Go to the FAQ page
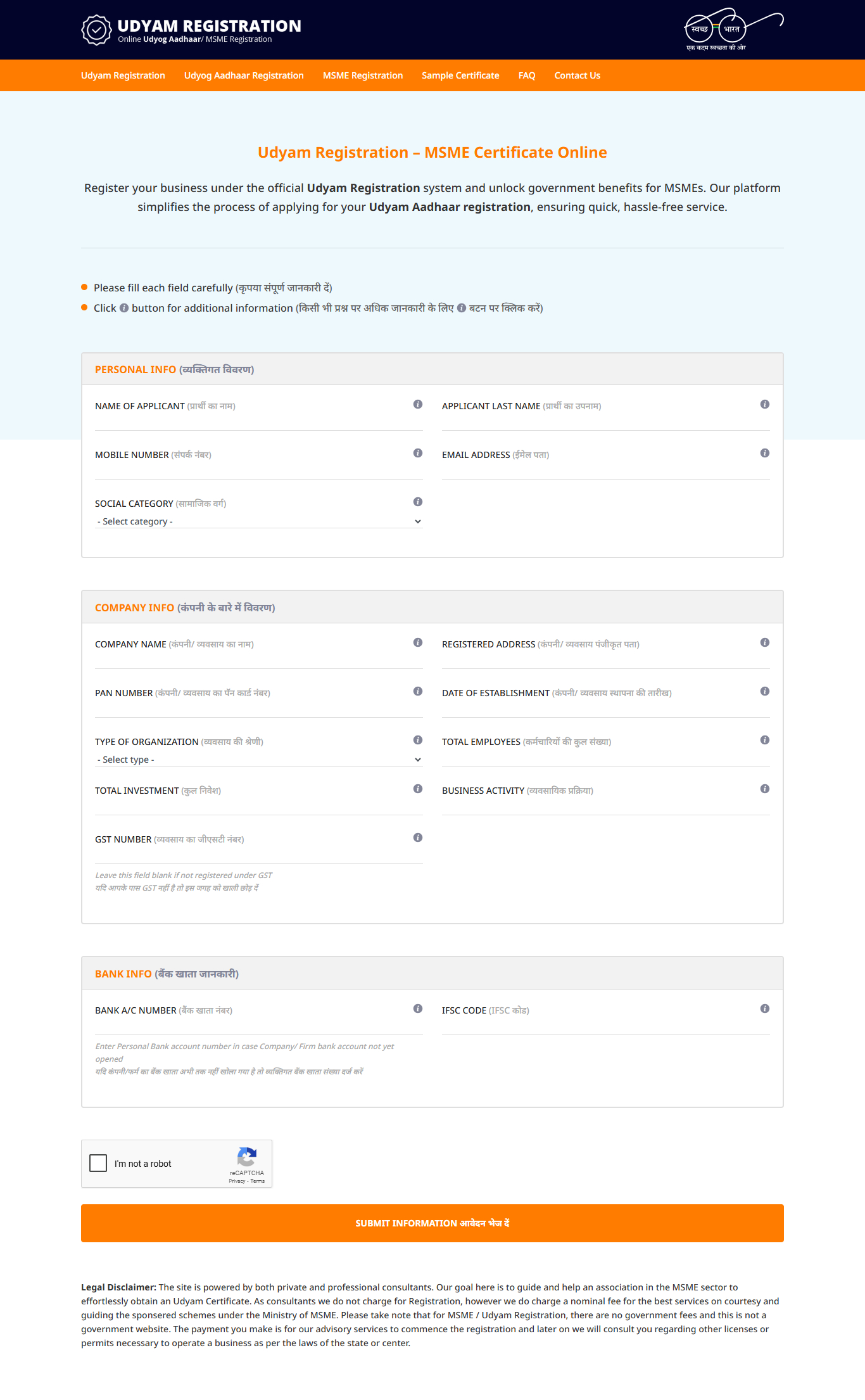This screenshot has height=1400, width=865. tap(527, 75)
